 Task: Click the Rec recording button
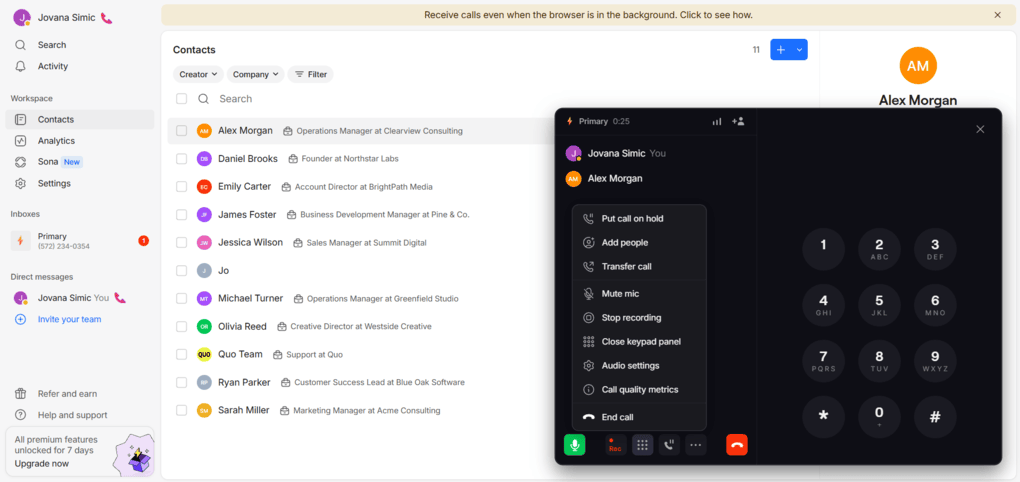point(615,445)
